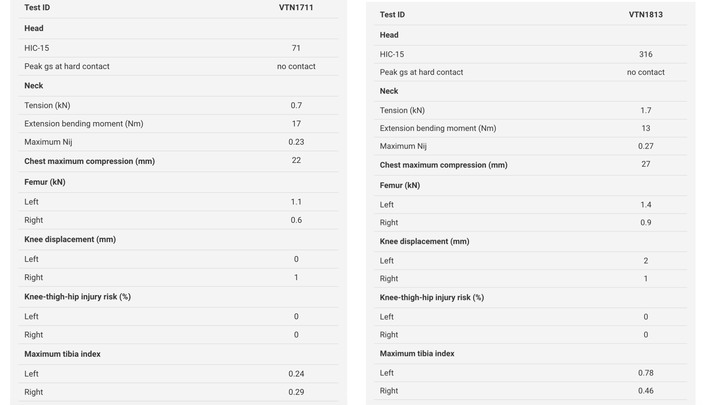Click left table Knee displacement header
The height and width of the screenshot is (405, 720).
click(x=70, y=239)
